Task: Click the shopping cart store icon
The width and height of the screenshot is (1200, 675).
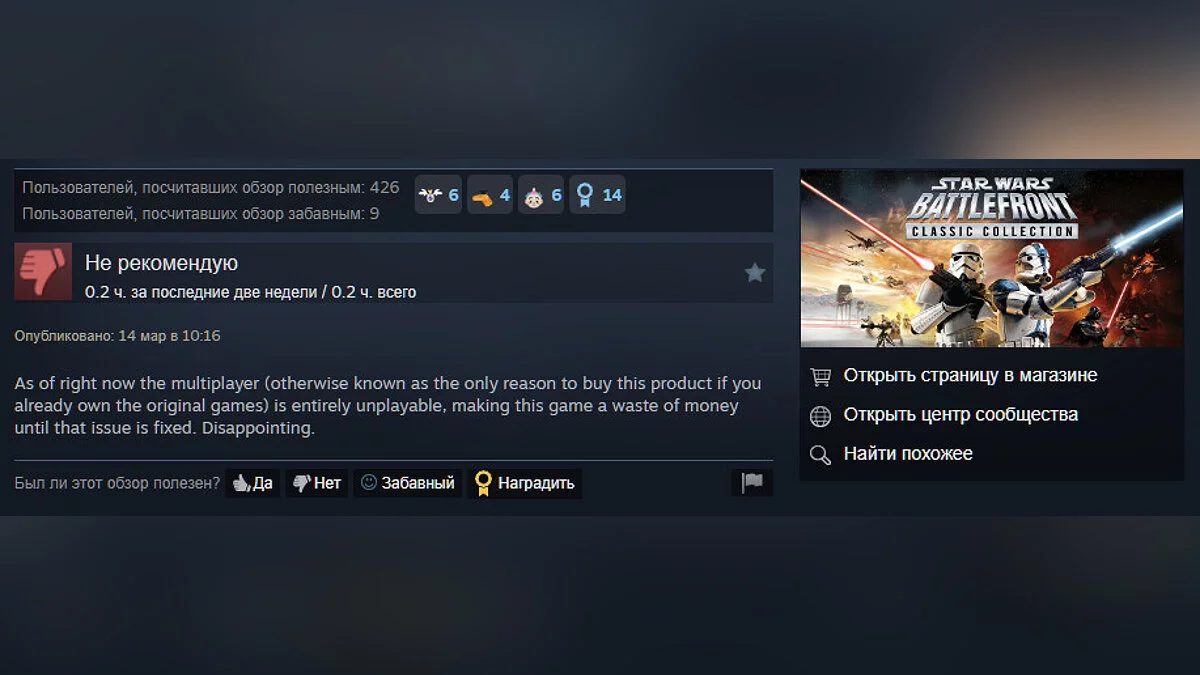Action: pyautogui.click(x=820, y=376)
